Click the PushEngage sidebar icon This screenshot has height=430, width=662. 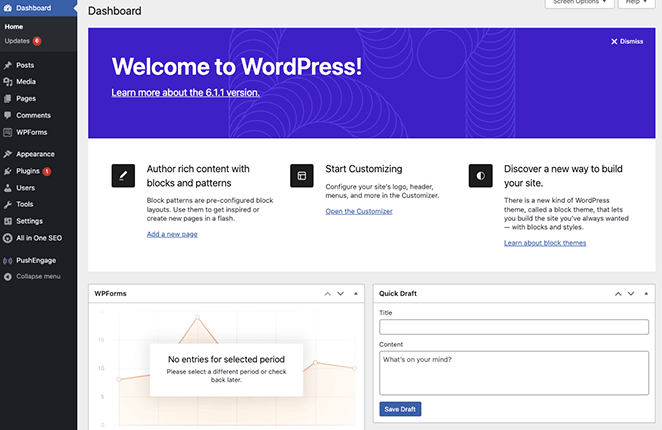8,260
